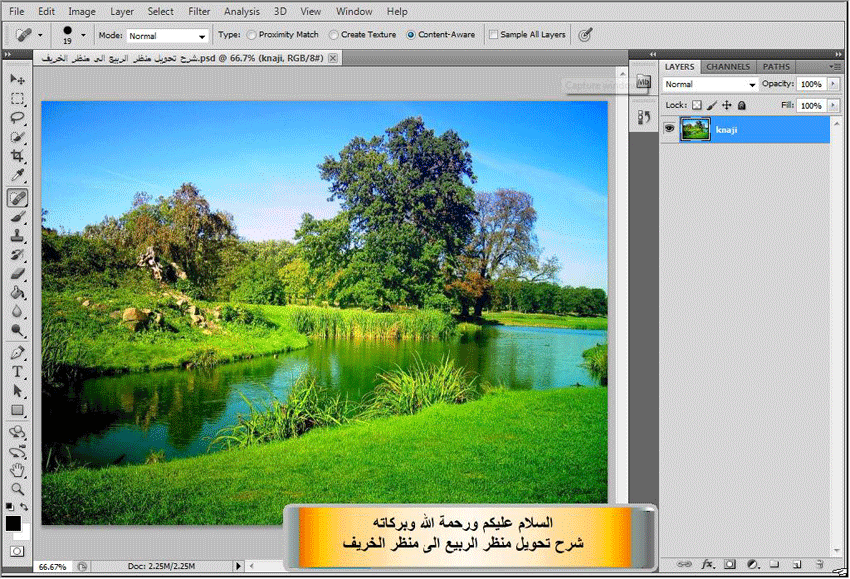Open the brush Mode dropdown

click(167, 36)
